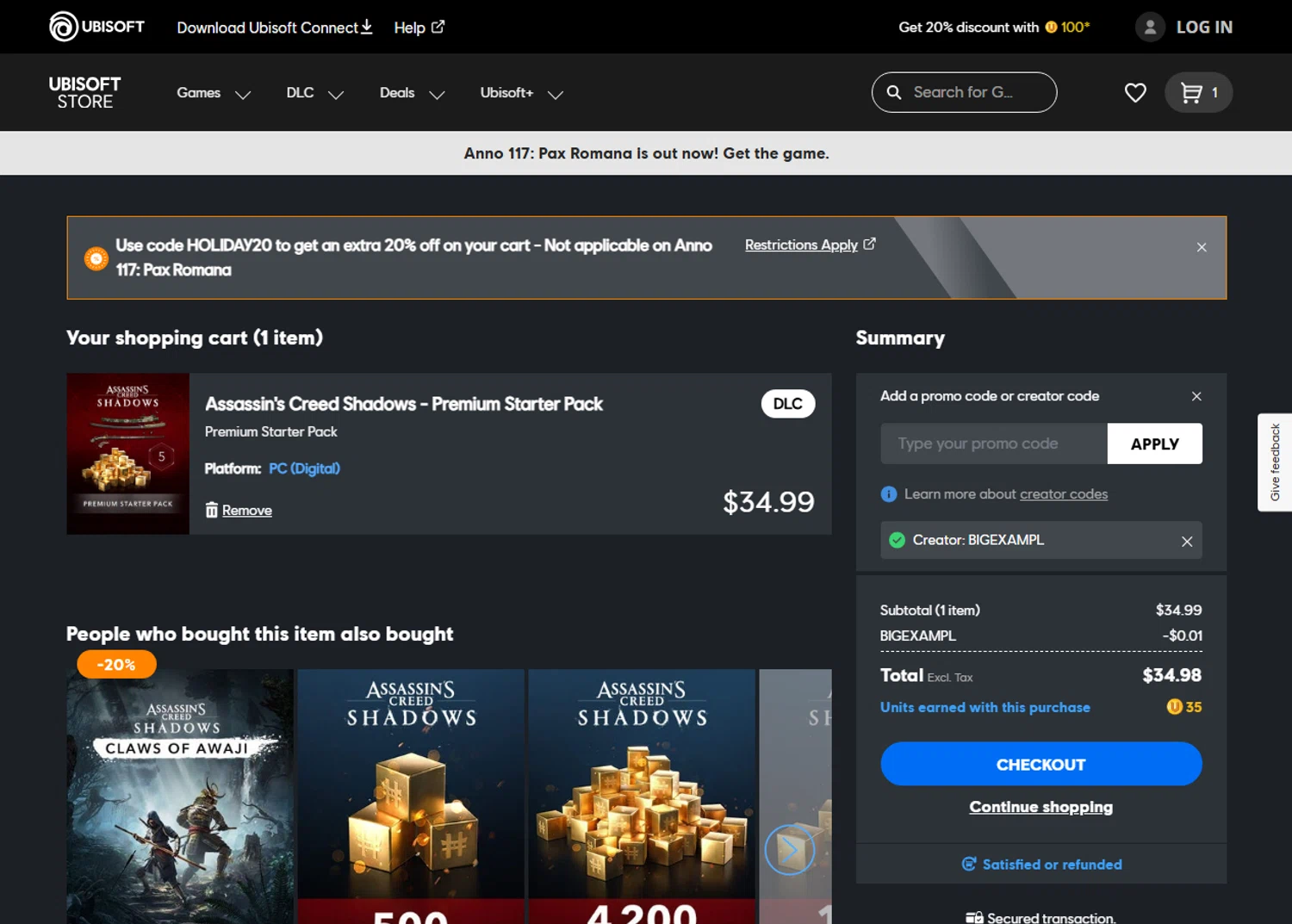Click the Summary heading
The height and width of the screenshot is (924, 1292).
click(x=900, y=338)
